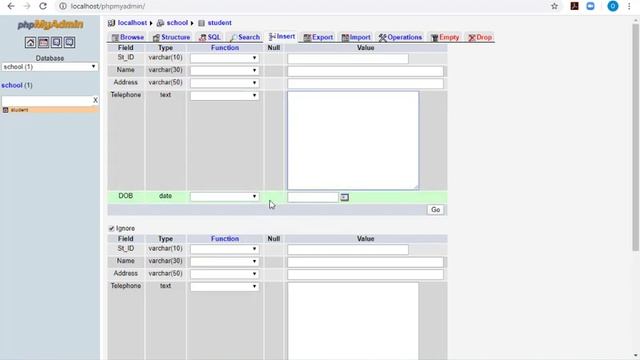Focus the first Address value field
Viewport: 640px width, 360px height.
click(365, 84)
